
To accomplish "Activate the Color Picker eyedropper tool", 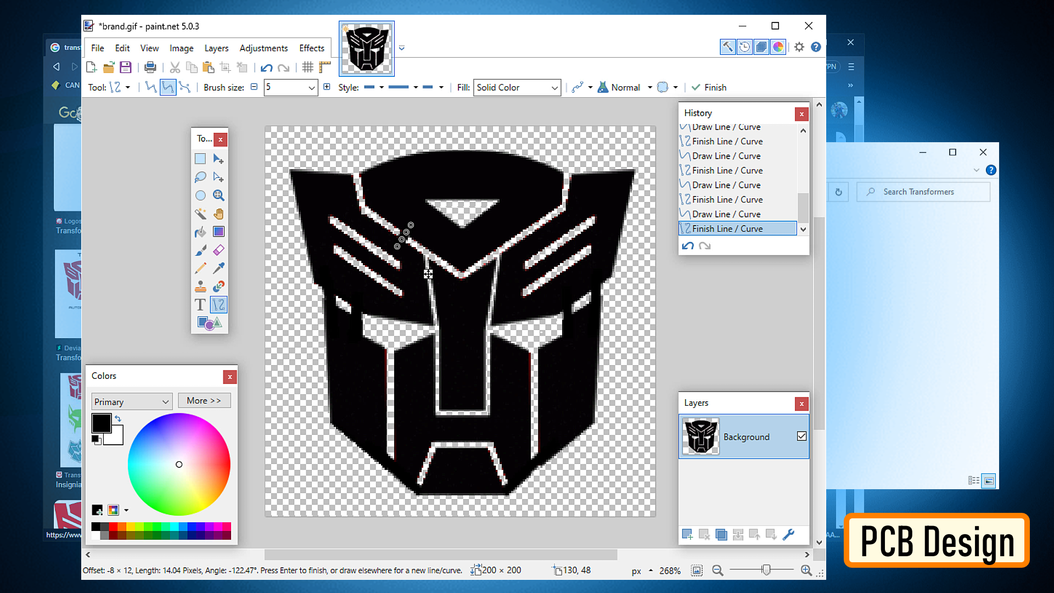I will (218, 268).
